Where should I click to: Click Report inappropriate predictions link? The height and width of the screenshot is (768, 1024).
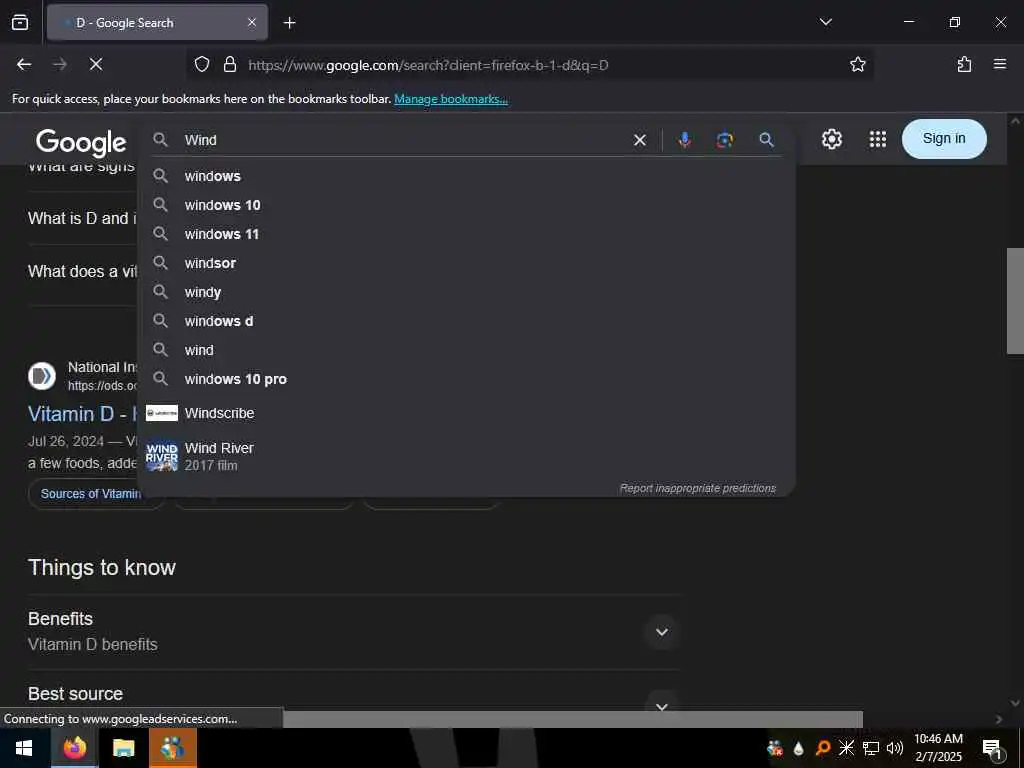697,488
